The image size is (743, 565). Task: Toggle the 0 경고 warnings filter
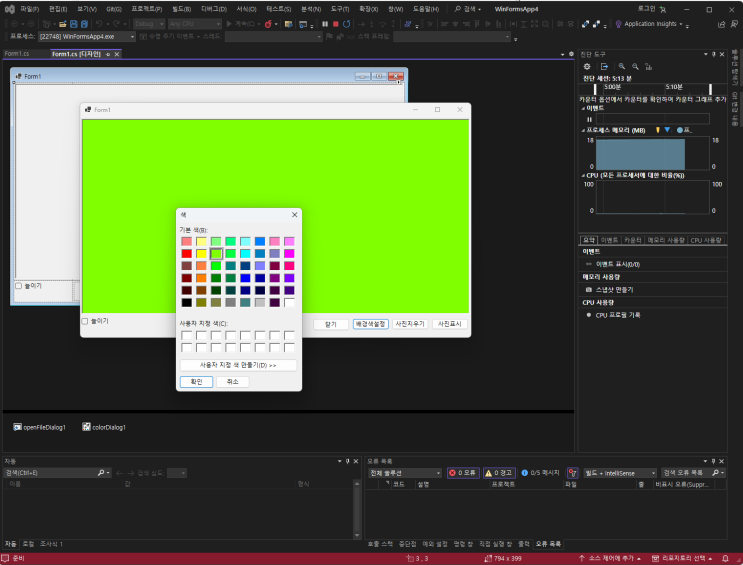pos(499,473)
